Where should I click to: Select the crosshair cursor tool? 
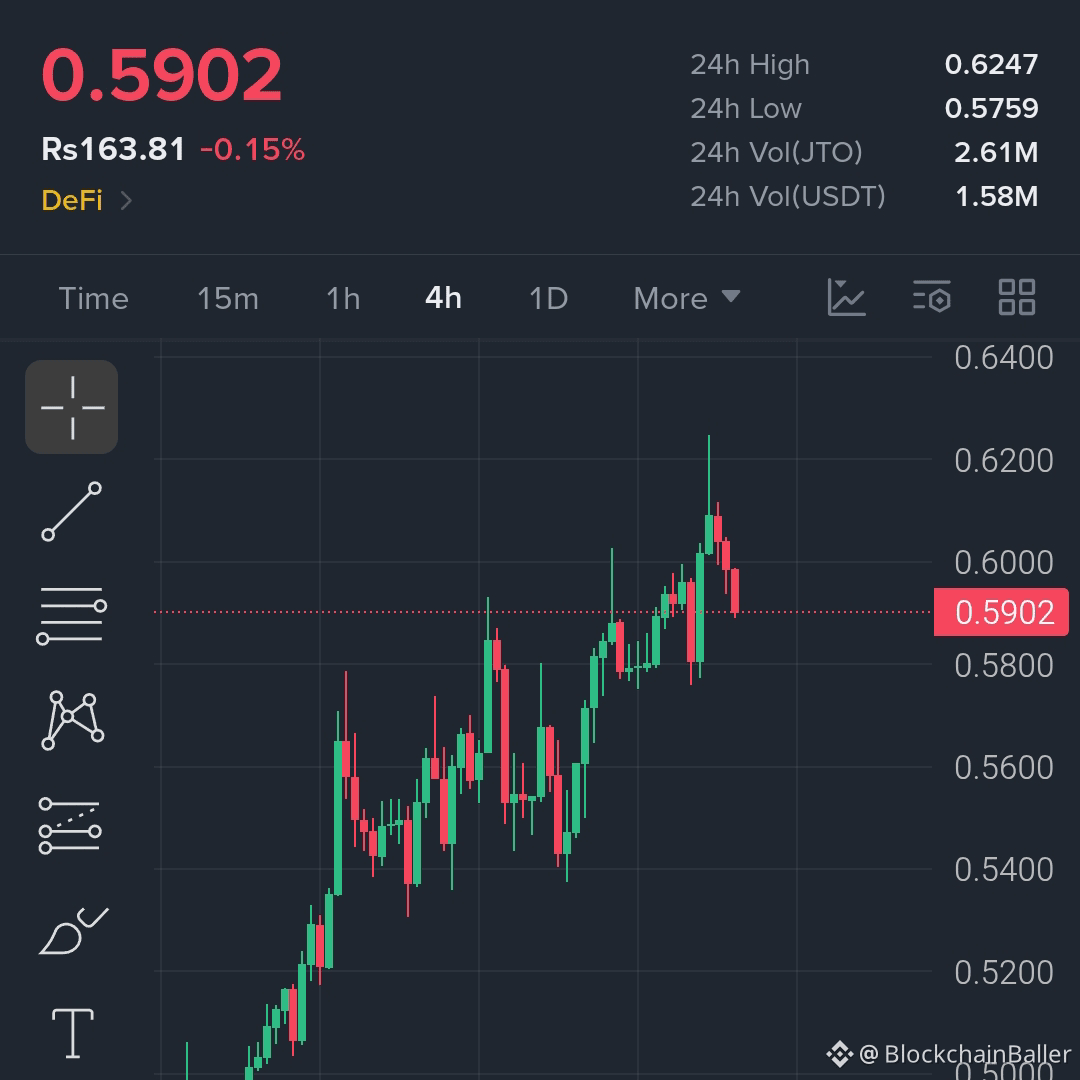coord(72,407)
